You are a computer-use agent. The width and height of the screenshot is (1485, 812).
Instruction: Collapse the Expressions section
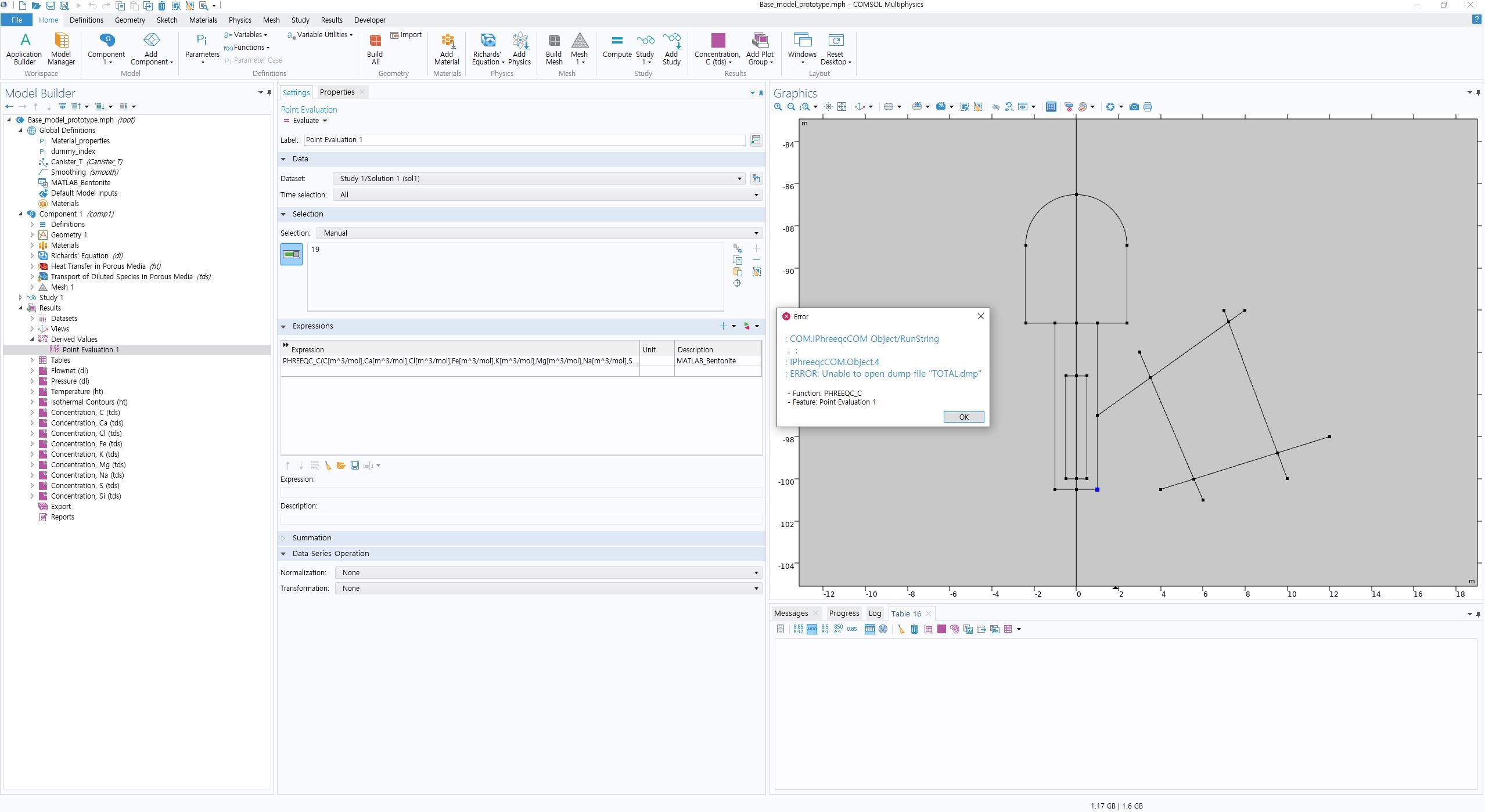pos(284,326)
